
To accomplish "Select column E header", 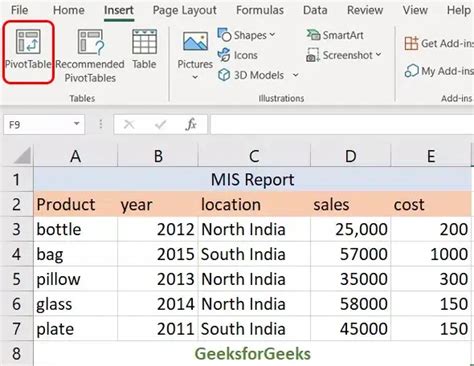I will pyautogui.click(x=431, y=156).
